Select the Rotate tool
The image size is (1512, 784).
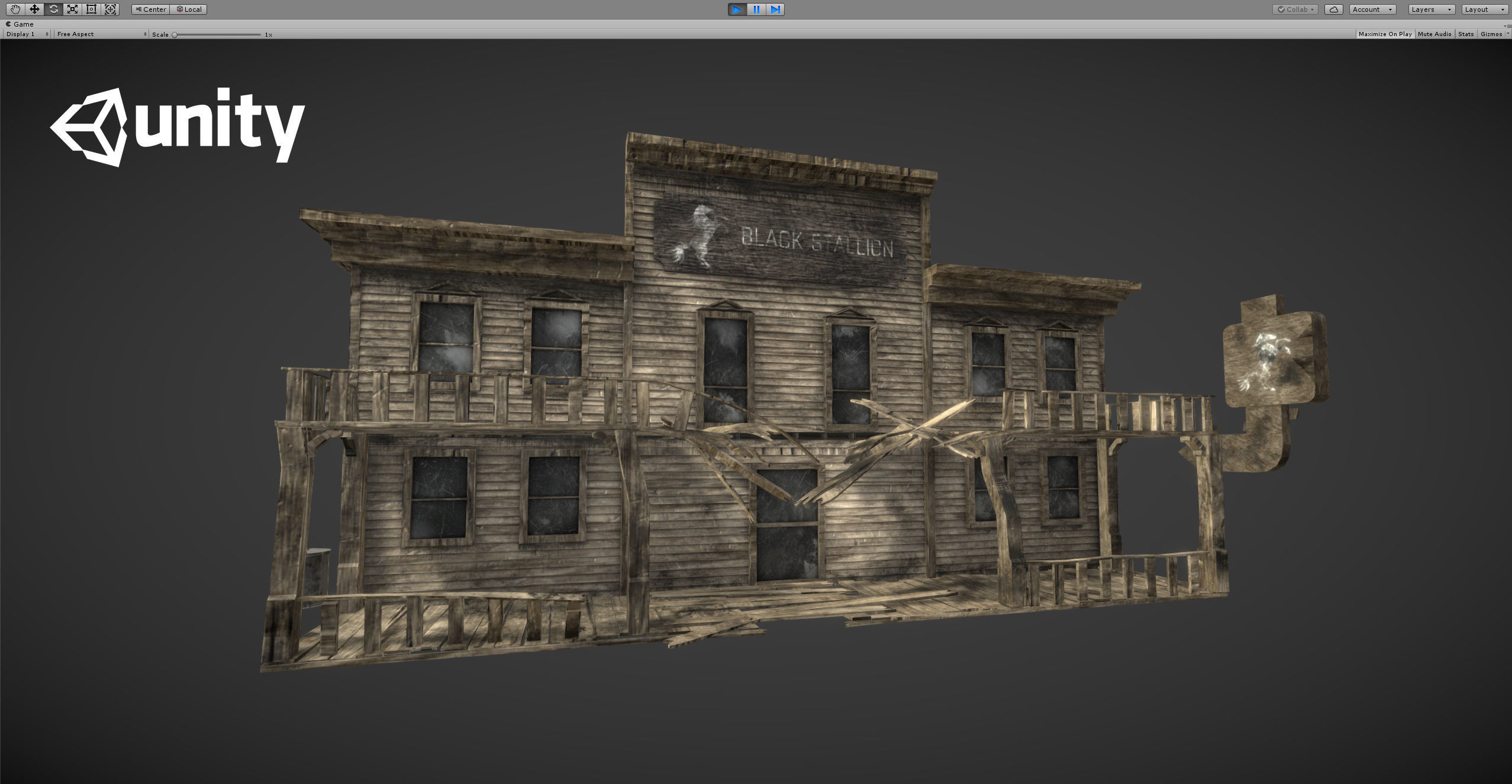53,9
